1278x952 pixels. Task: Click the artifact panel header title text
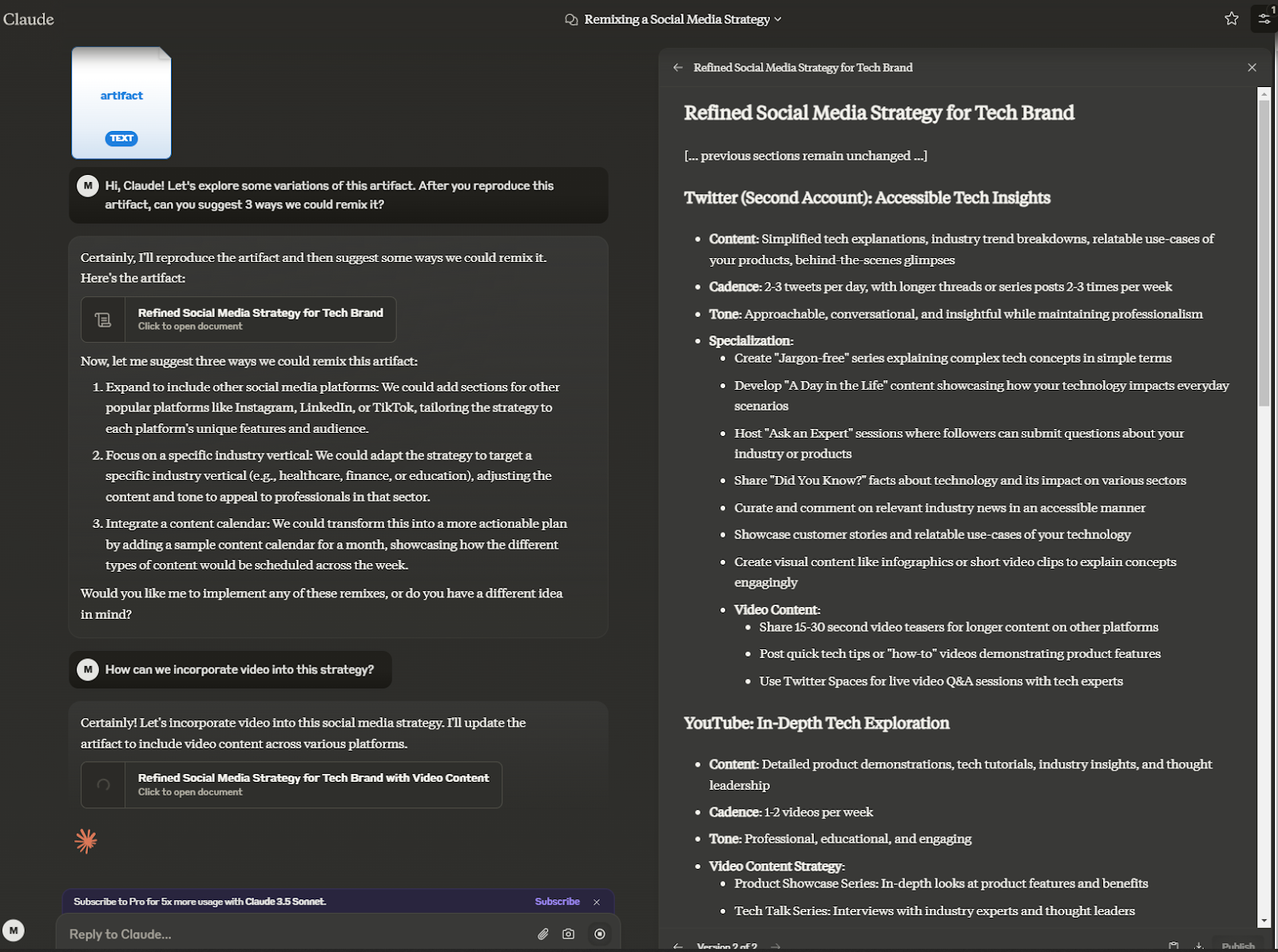(x=803, y=68)
